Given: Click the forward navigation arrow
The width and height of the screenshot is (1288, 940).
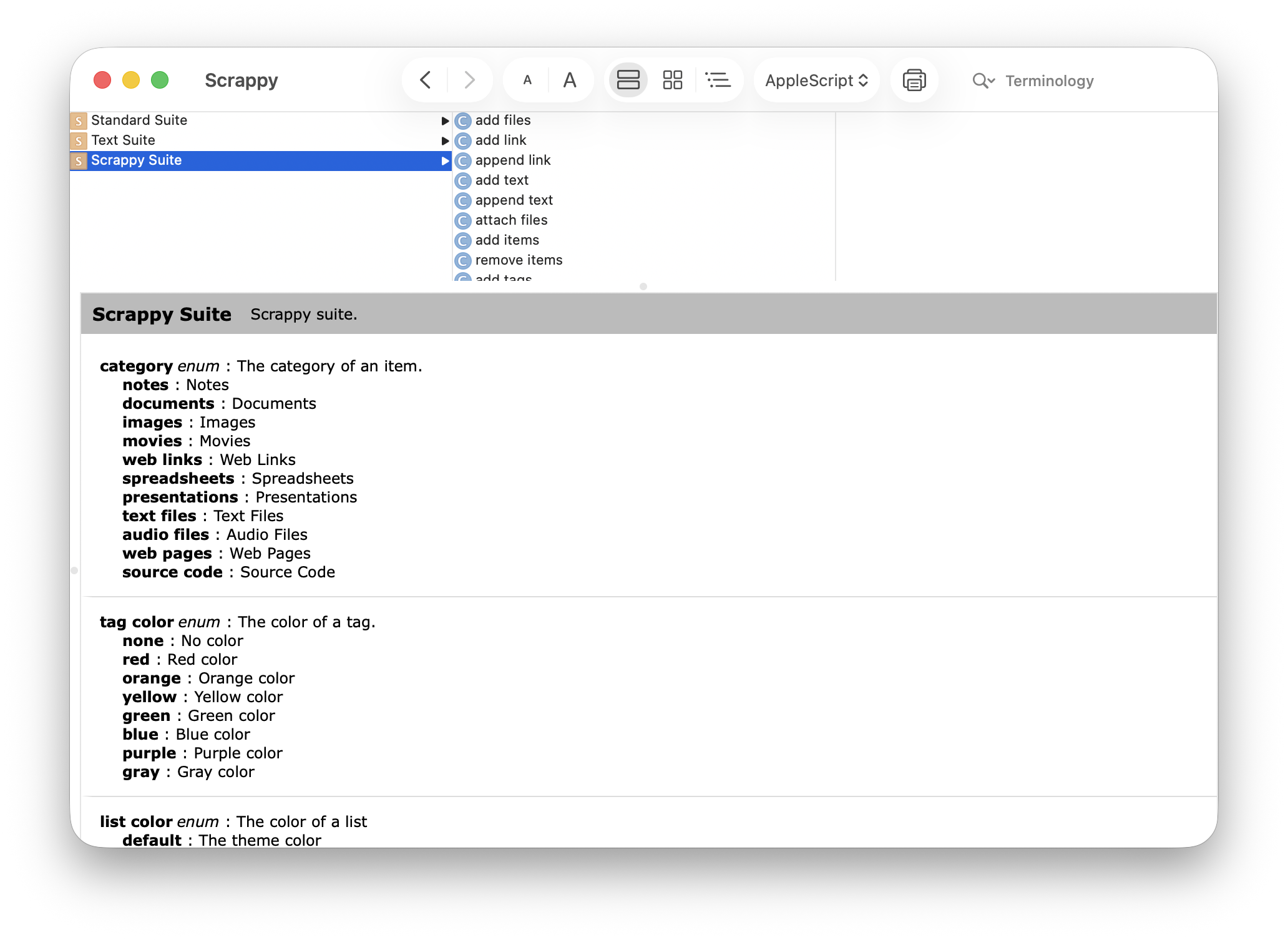Looking at the screenshot, I should click(x=468, y=80).
